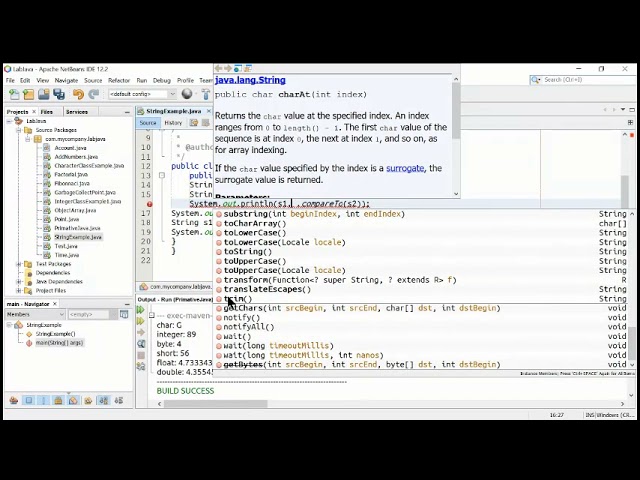Toggle Show Fields filter in Navigator
The image size is (640, 480).
click(x=29, y=400)
